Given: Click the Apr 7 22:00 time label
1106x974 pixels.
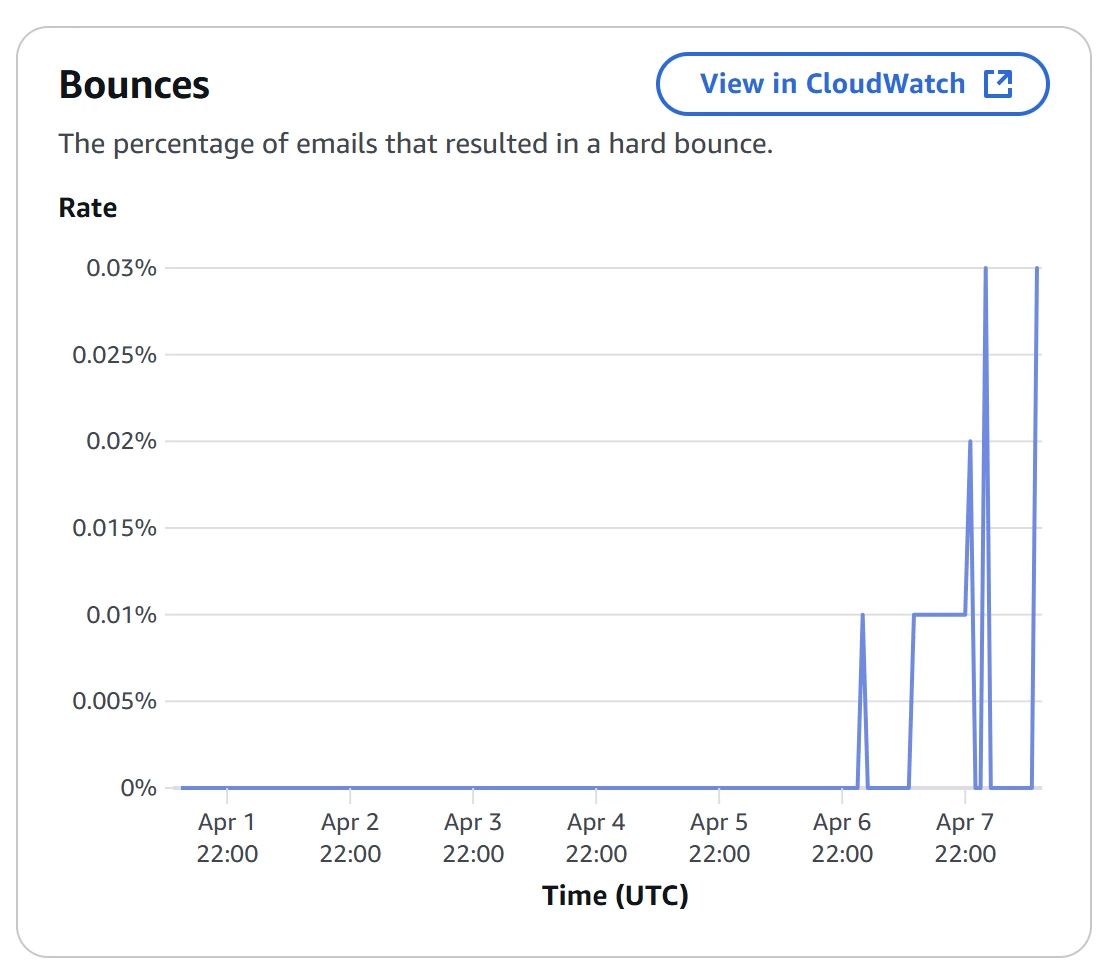Looking at the screenshot, I should point(965,838).
